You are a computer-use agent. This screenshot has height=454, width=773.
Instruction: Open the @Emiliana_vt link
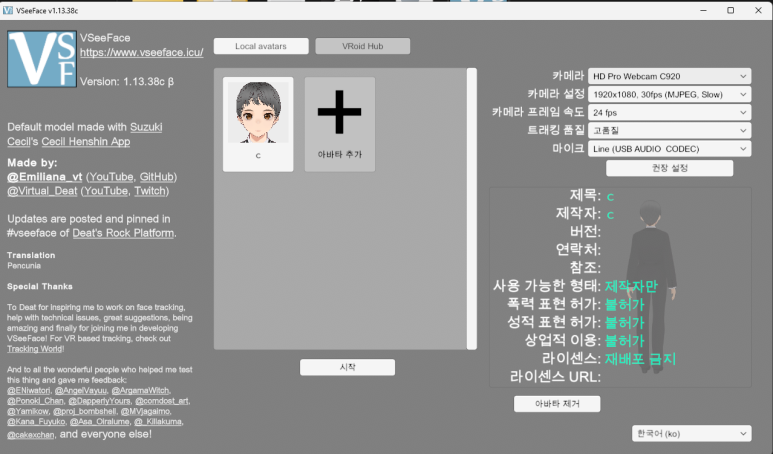(x=45, y=177)
